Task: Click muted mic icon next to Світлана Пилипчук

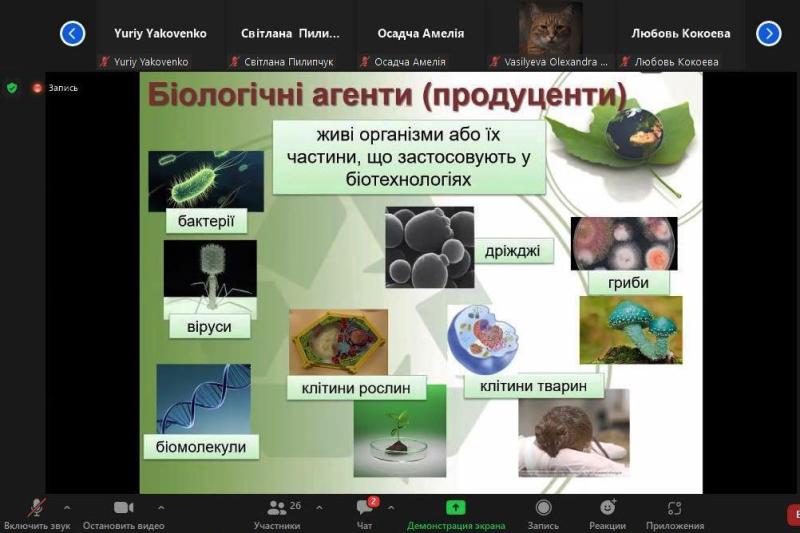Action: pyautogui.click(x=235, y=62)
